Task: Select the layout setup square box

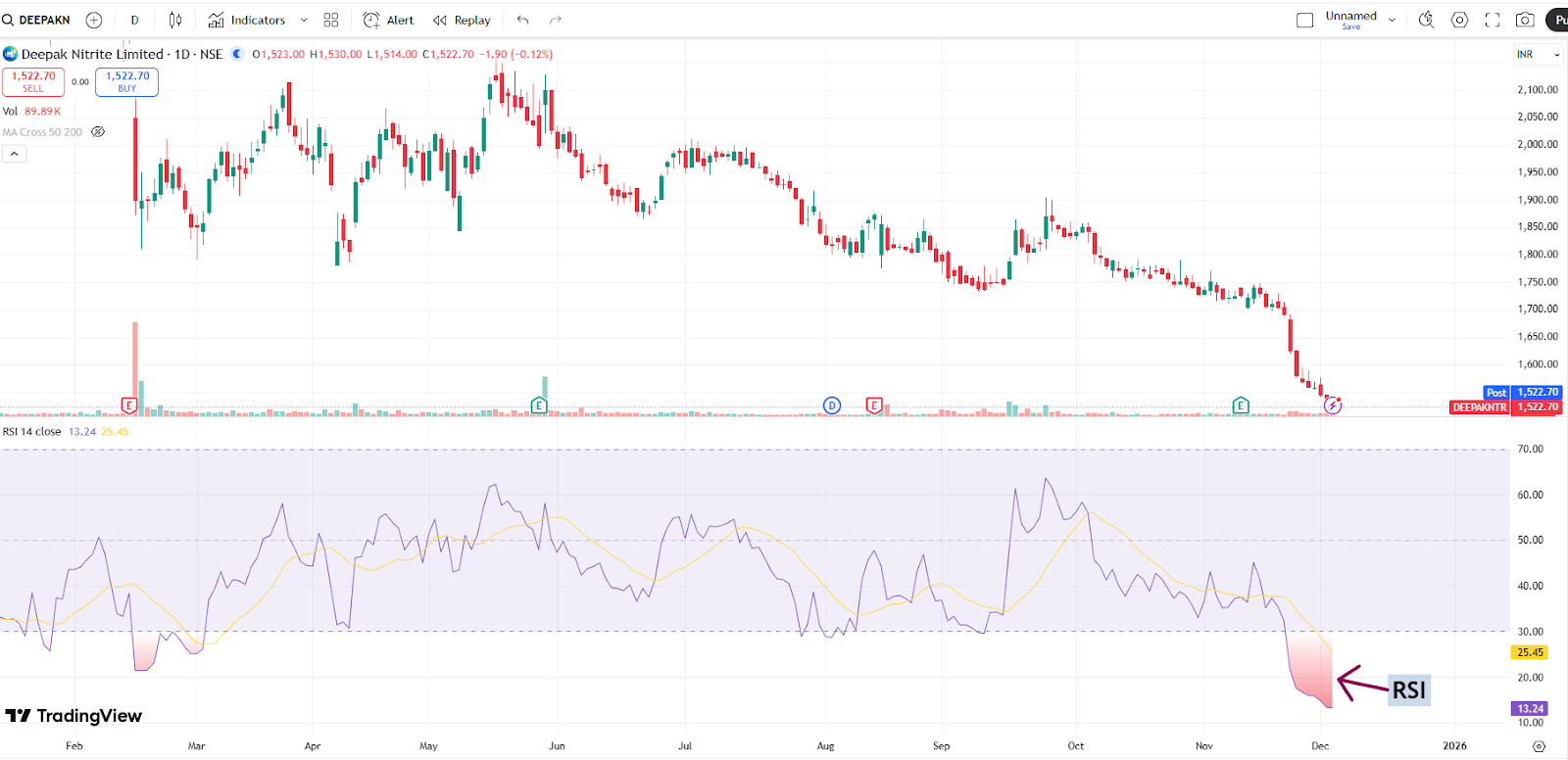Action: [1304, 20]
